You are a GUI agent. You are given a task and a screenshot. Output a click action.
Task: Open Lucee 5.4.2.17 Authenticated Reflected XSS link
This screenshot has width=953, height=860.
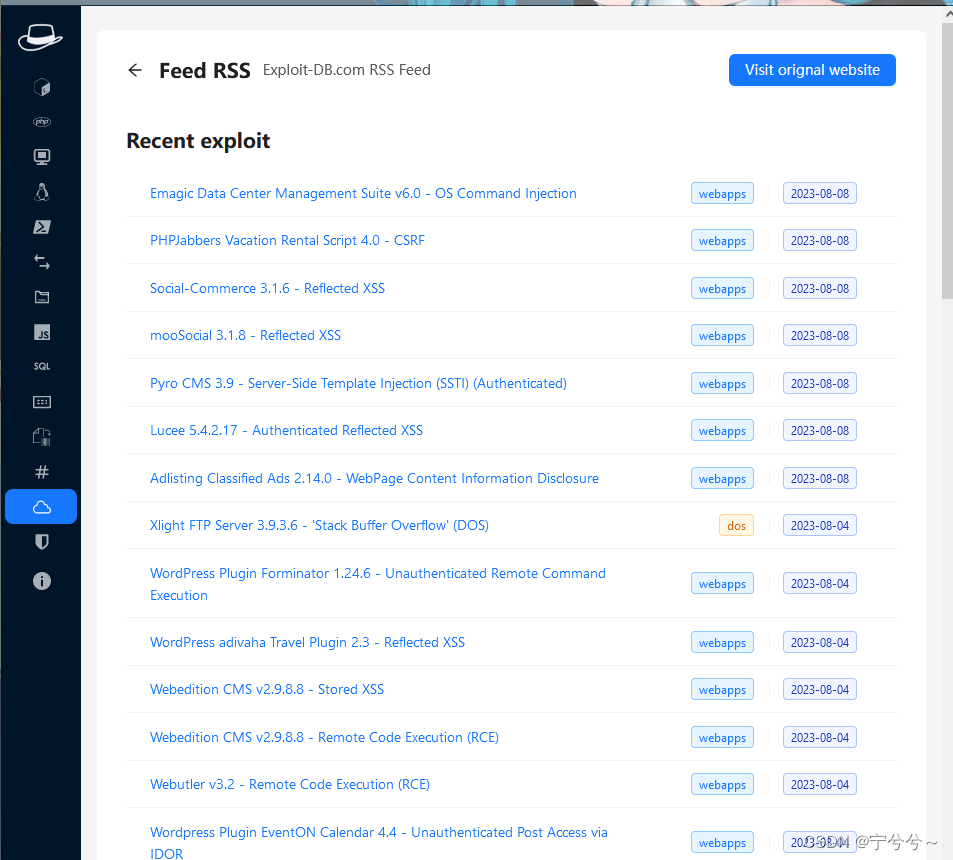point(286,430)
